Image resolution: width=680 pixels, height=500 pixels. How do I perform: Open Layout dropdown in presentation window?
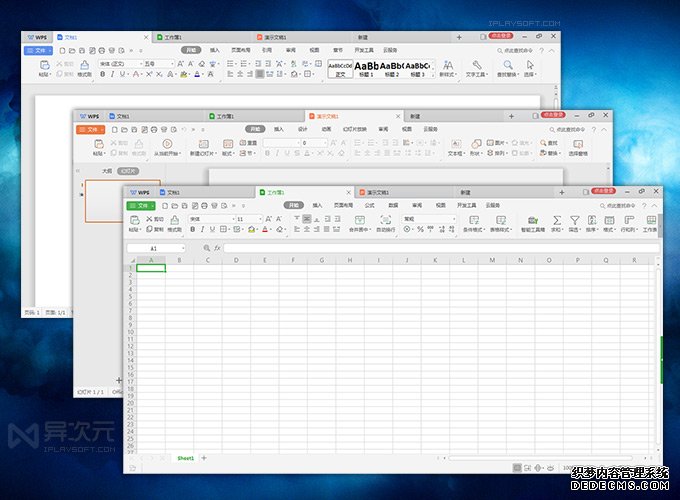(x=228, y=147)
